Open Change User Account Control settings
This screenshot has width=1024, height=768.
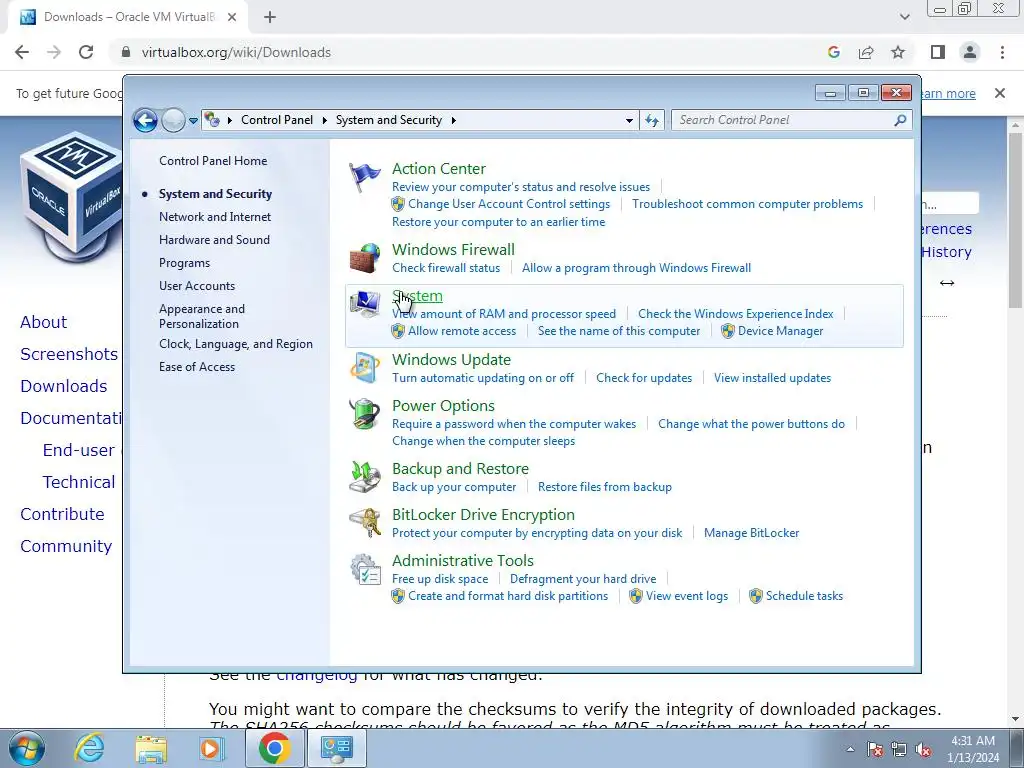click(x=509, y=204)
